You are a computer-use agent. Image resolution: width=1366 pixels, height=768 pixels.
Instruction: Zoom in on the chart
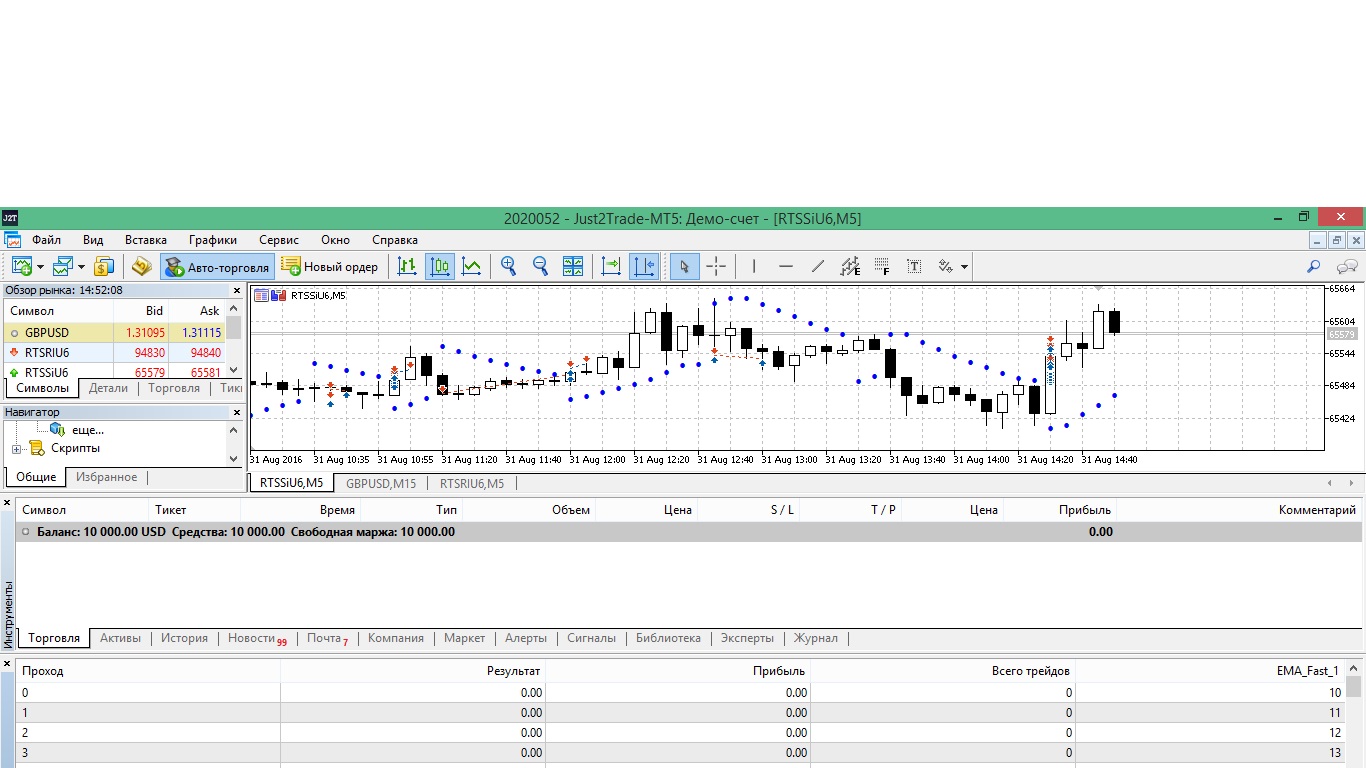click(x=509, y=267)
